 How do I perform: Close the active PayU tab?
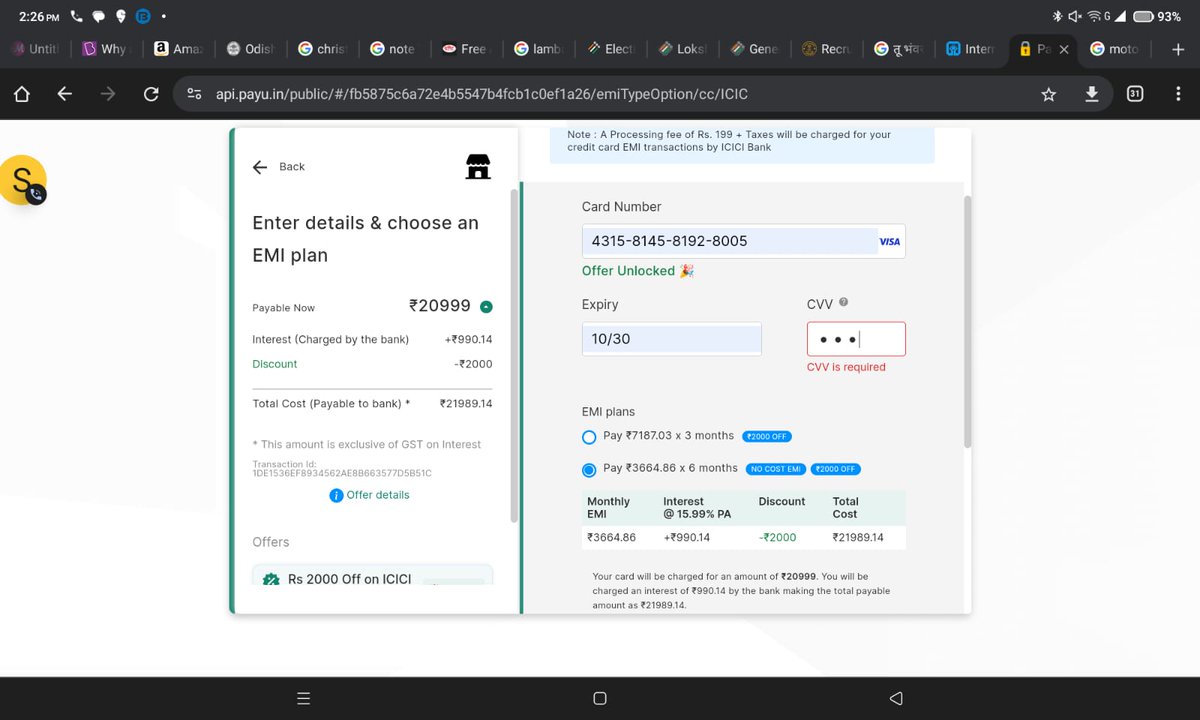[1063, 49]
